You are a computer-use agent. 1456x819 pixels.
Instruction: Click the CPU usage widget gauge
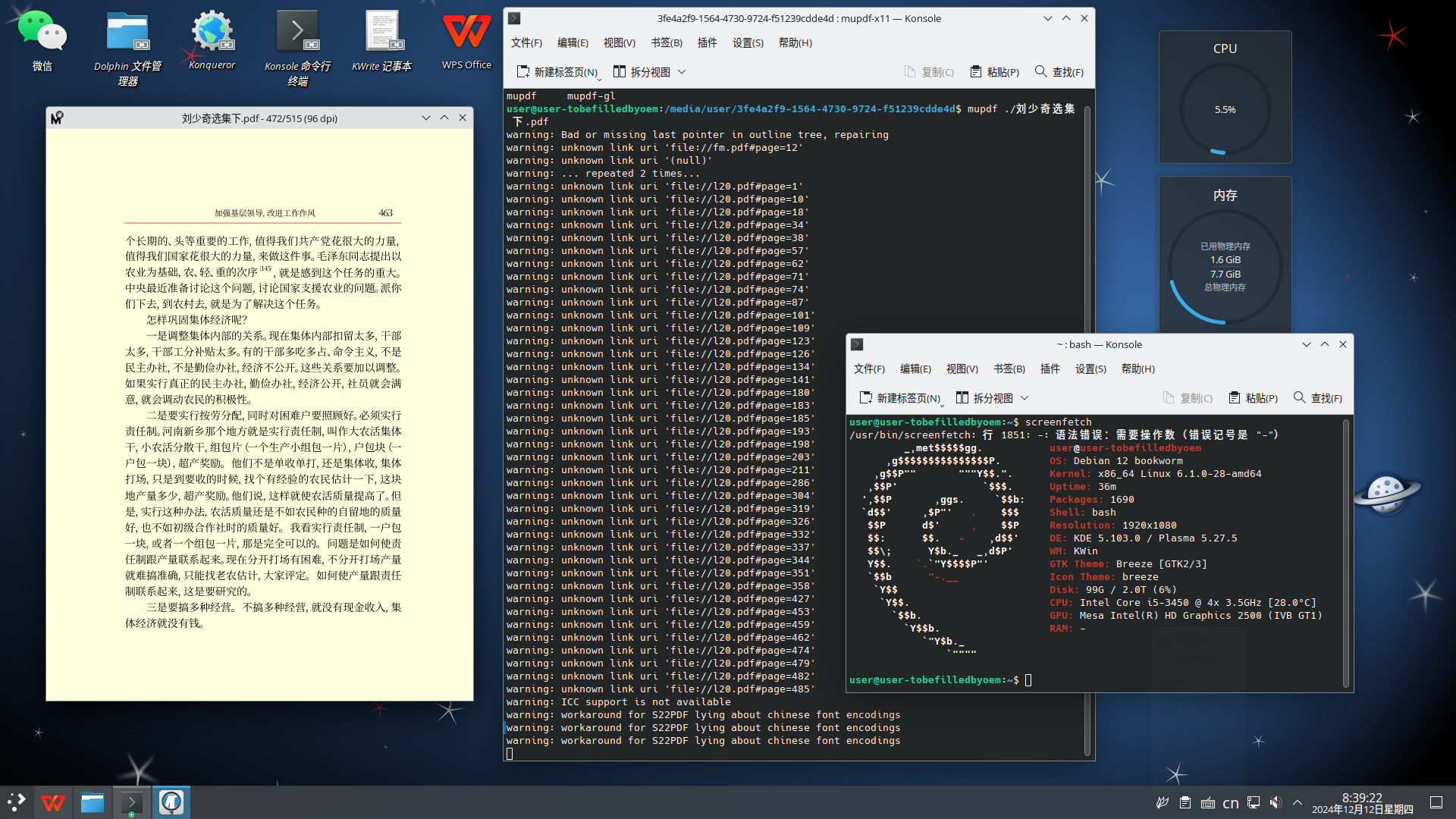(1225, 110)
